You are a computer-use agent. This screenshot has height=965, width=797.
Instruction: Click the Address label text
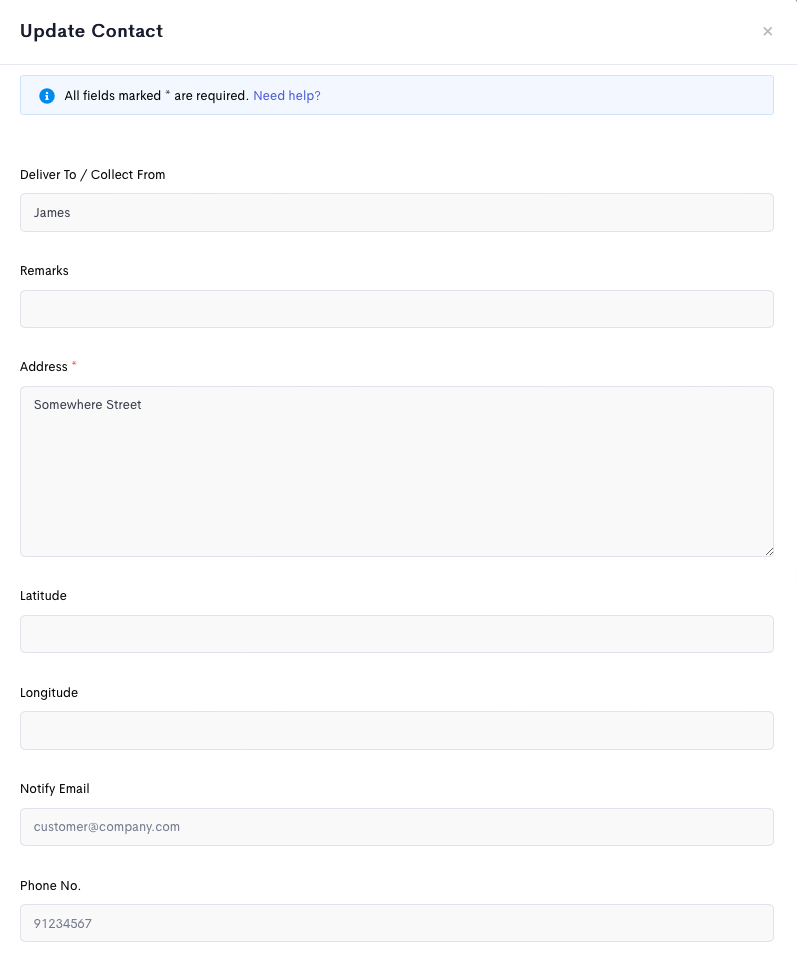tap(44, 367)
